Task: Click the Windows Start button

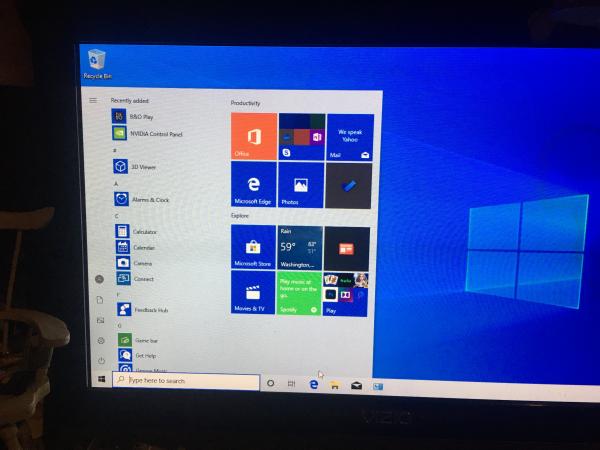Action: (101, 379)
